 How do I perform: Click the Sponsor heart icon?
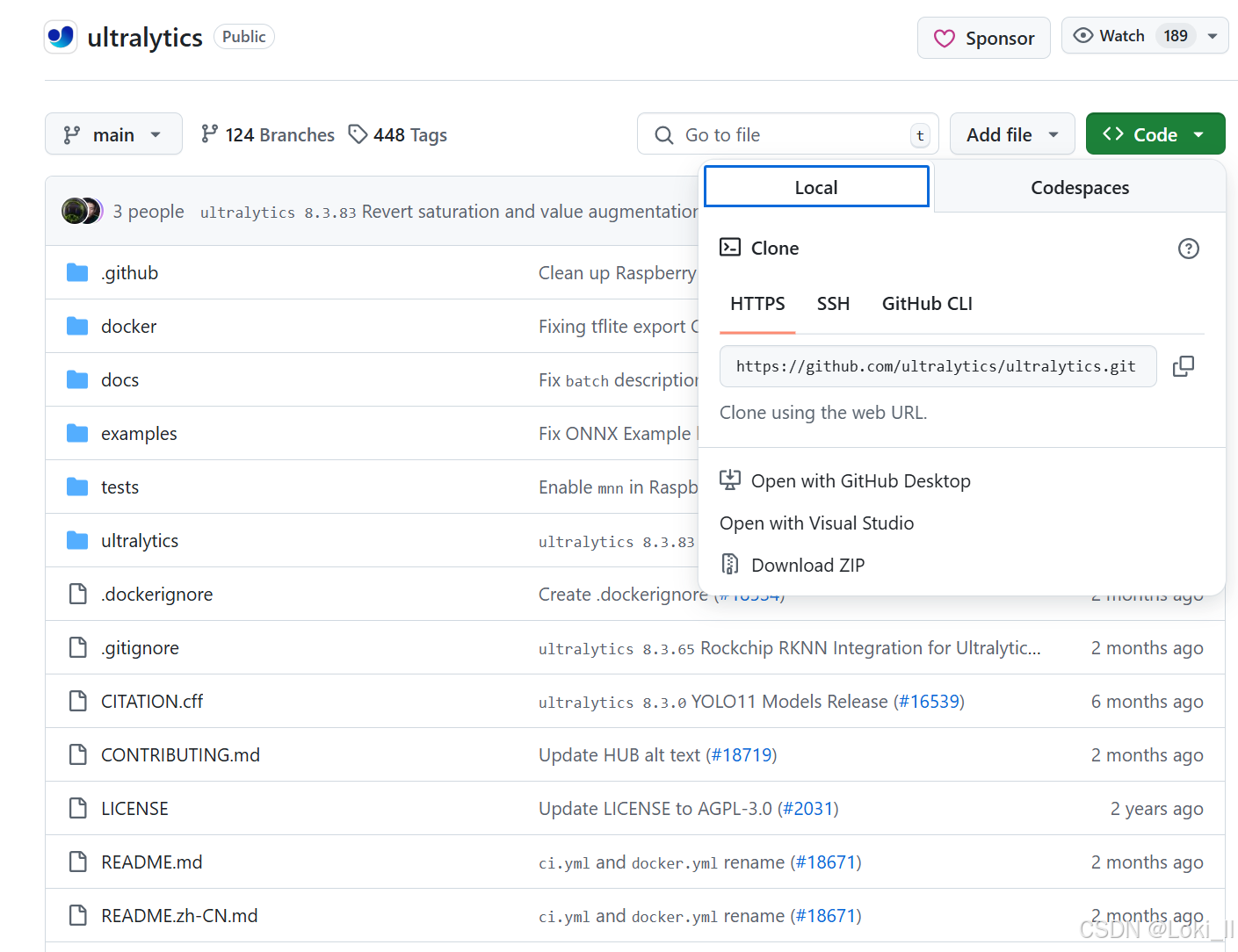(x=945, y=39)
